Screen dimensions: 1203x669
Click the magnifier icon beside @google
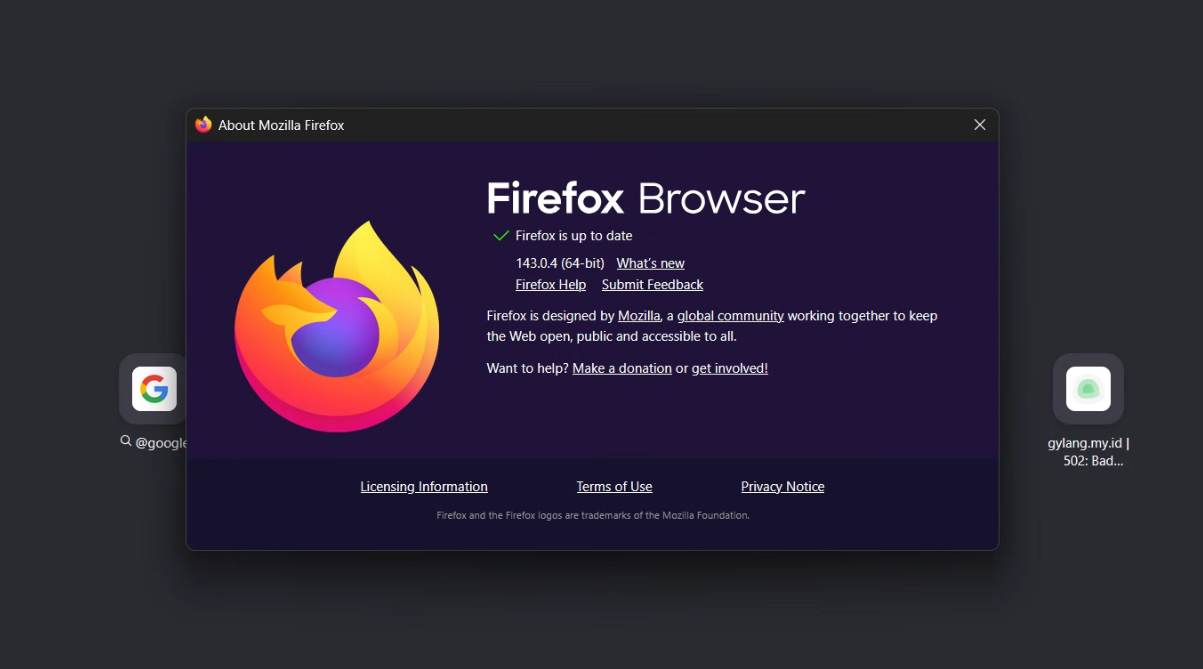[x=126, y=441]
